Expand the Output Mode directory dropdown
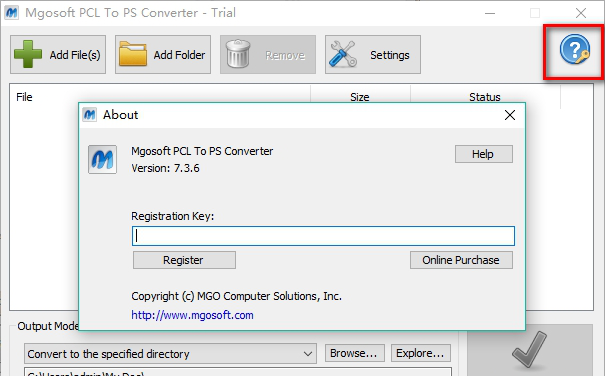Screen dimensions: 605x391 coord(170,354)
